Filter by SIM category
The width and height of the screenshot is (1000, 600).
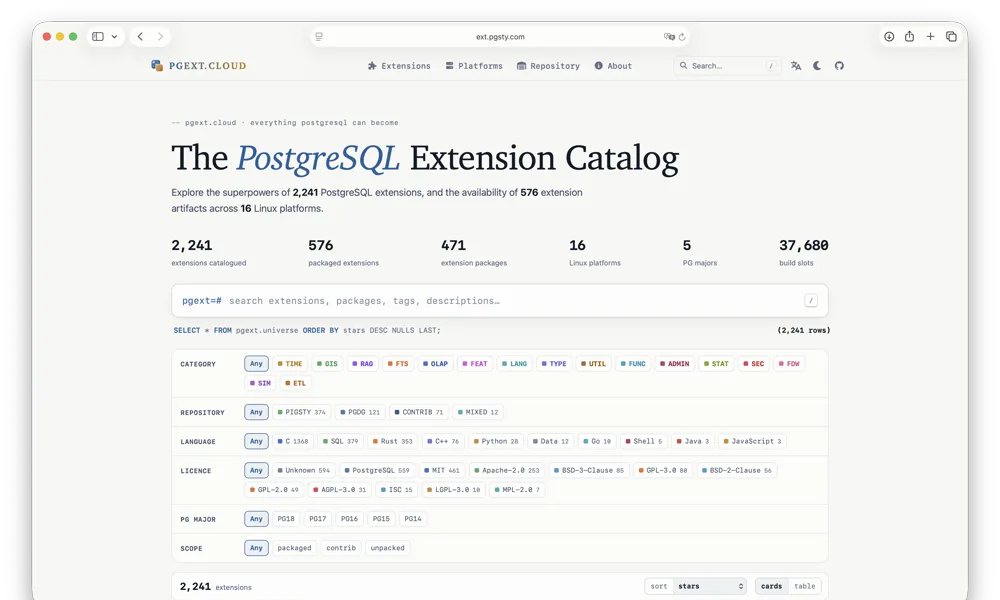(260, 383)
